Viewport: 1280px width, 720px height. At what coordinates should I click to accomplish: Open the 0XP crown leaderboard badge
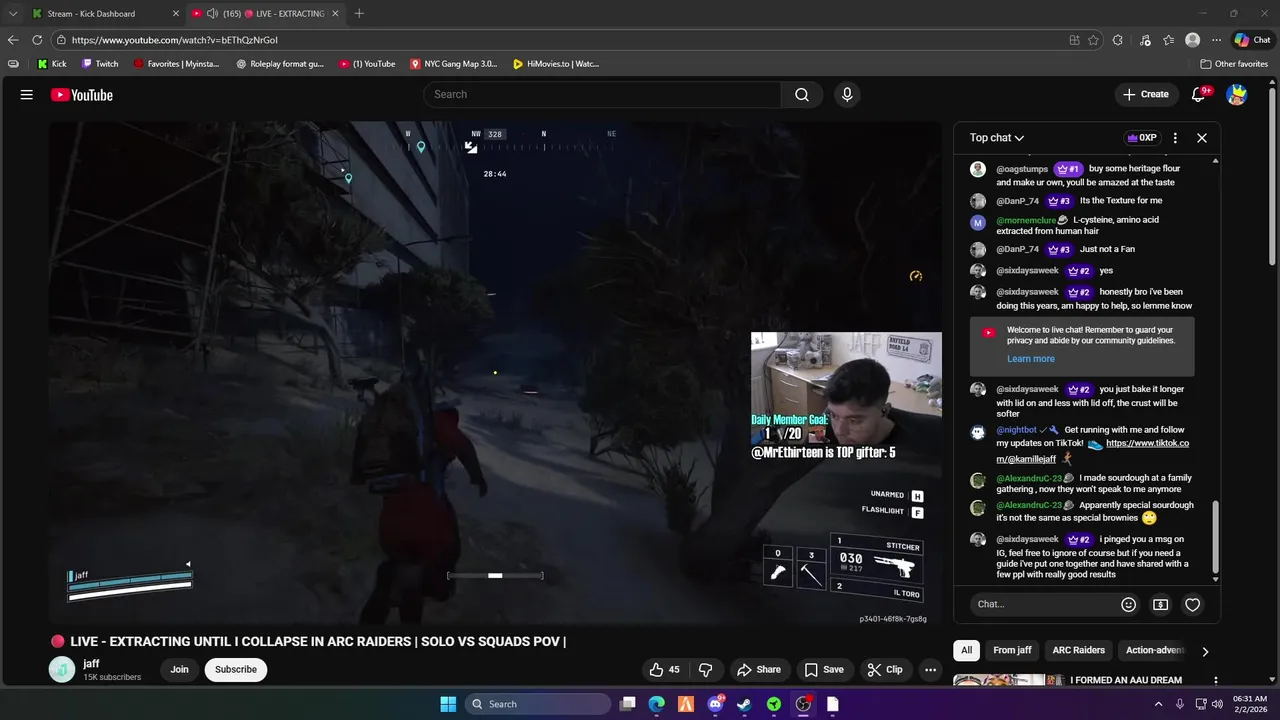(x=1141, y=138)
